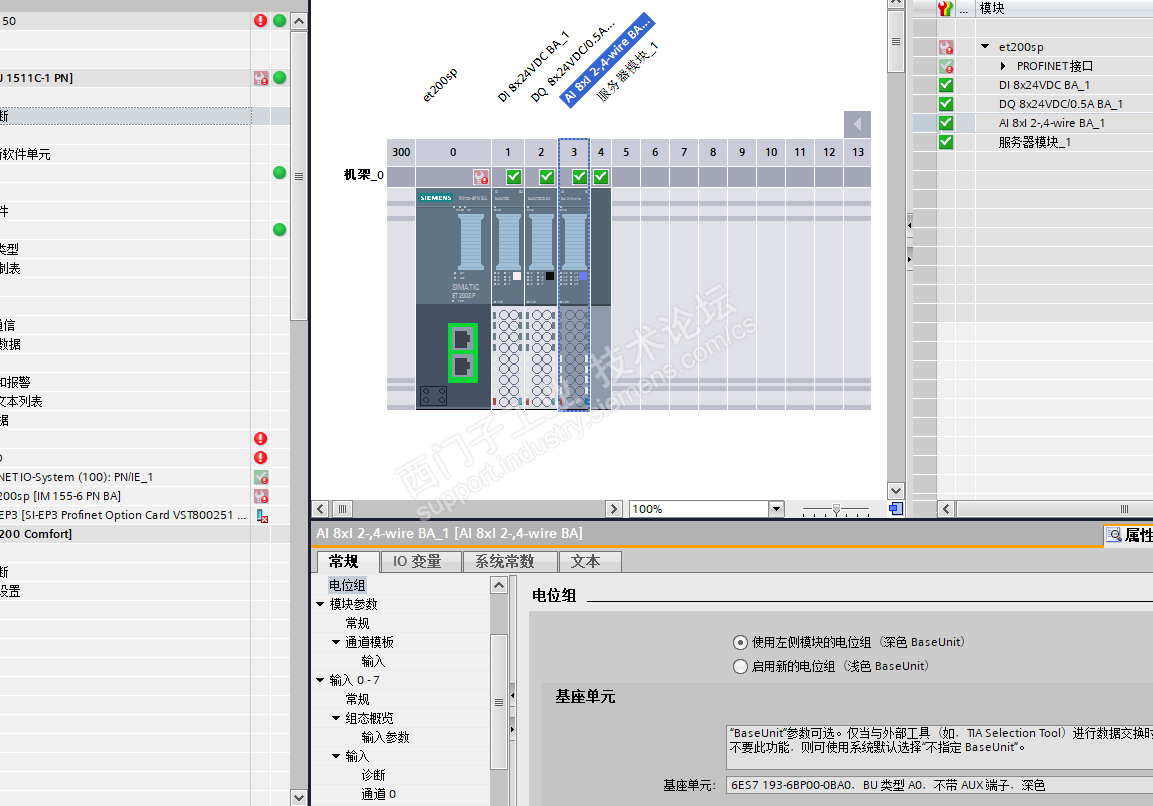
Task: Click the green check for AI 8xI 2-,4-wire BA_1
Action: (x=946, y=124)
